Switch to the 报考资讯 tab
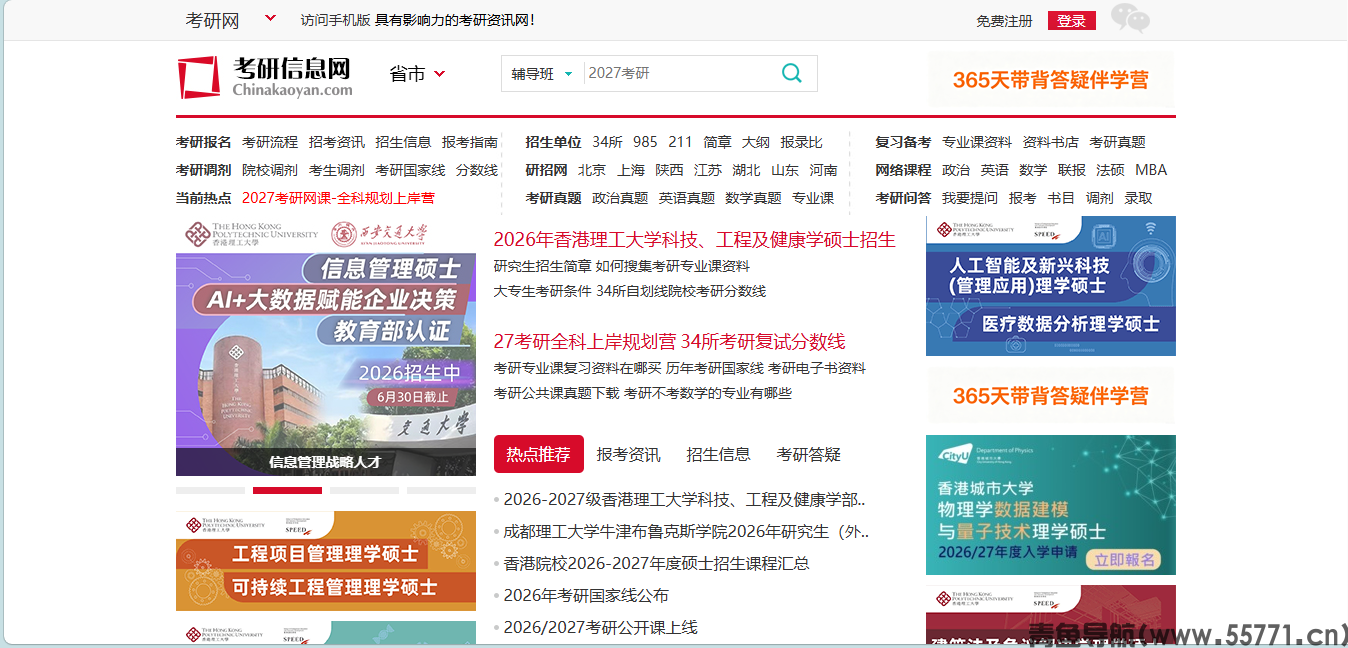 click(x=628, y=454)
